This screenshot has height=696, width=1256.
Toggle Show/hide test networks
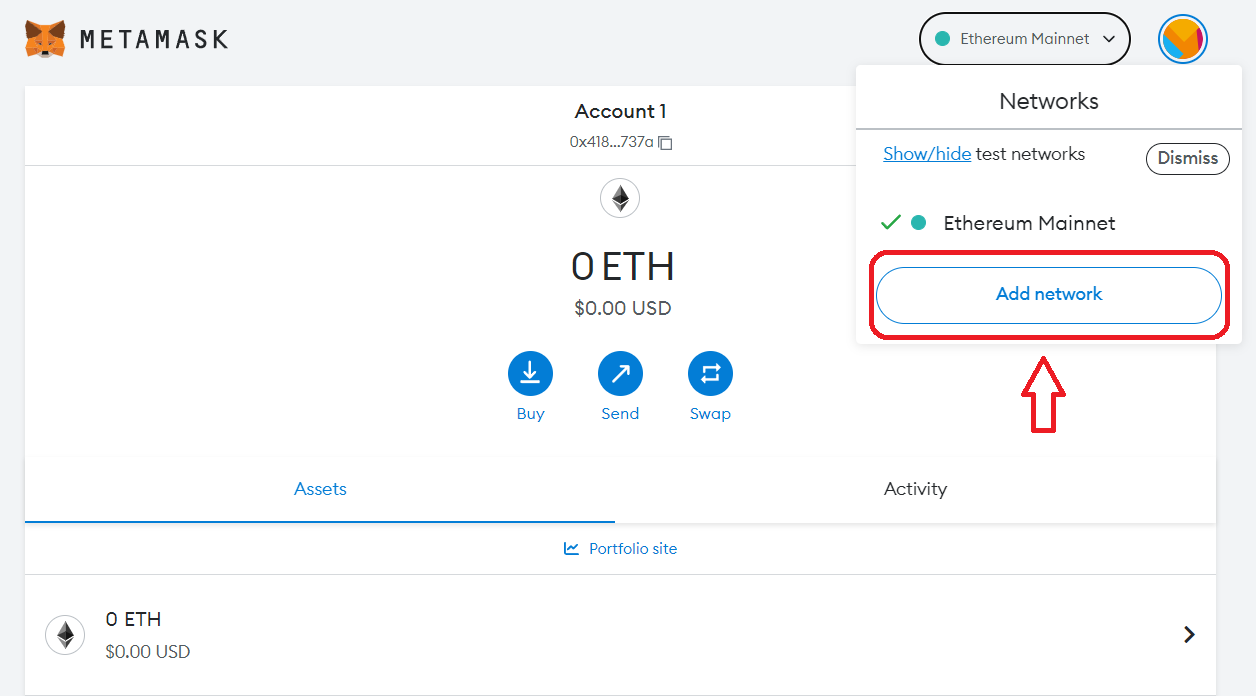[927, 154]
